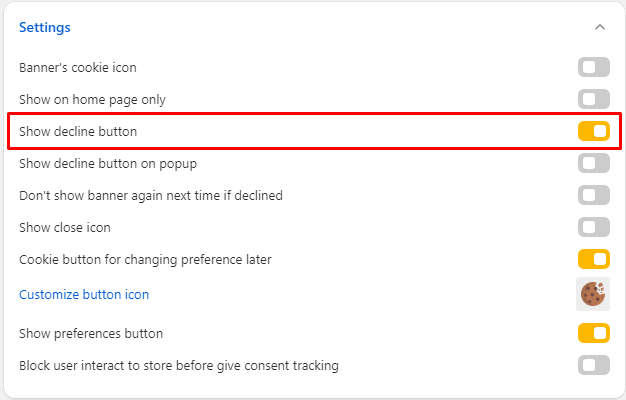626x400 pixels.
Task: Click the cookie icon image
Action: (593, 294)
